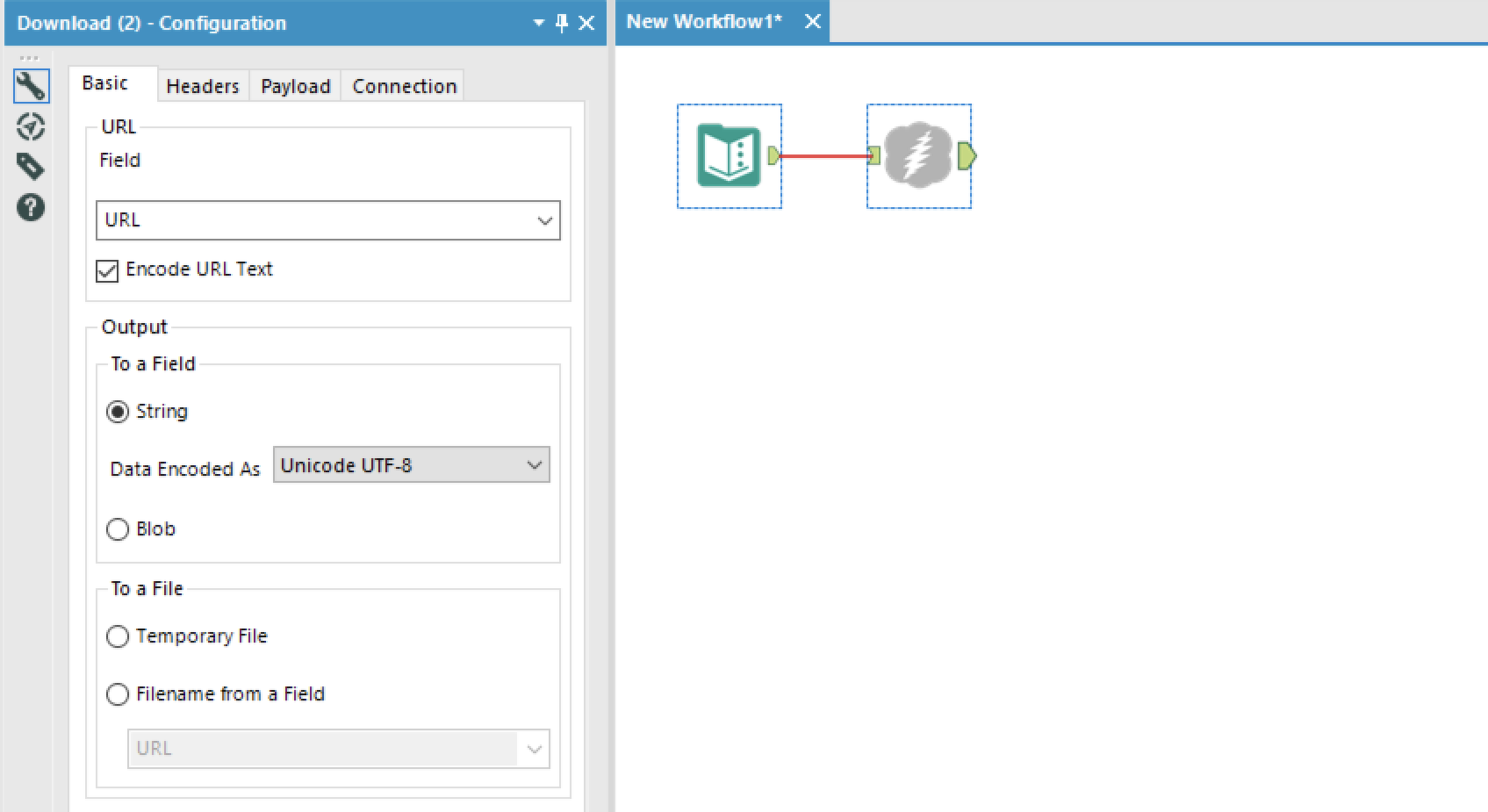This screenshot has height=812, width=1488.
Task: Uncheck Encode URL Text checkbox
Action: tap(107, 270)
